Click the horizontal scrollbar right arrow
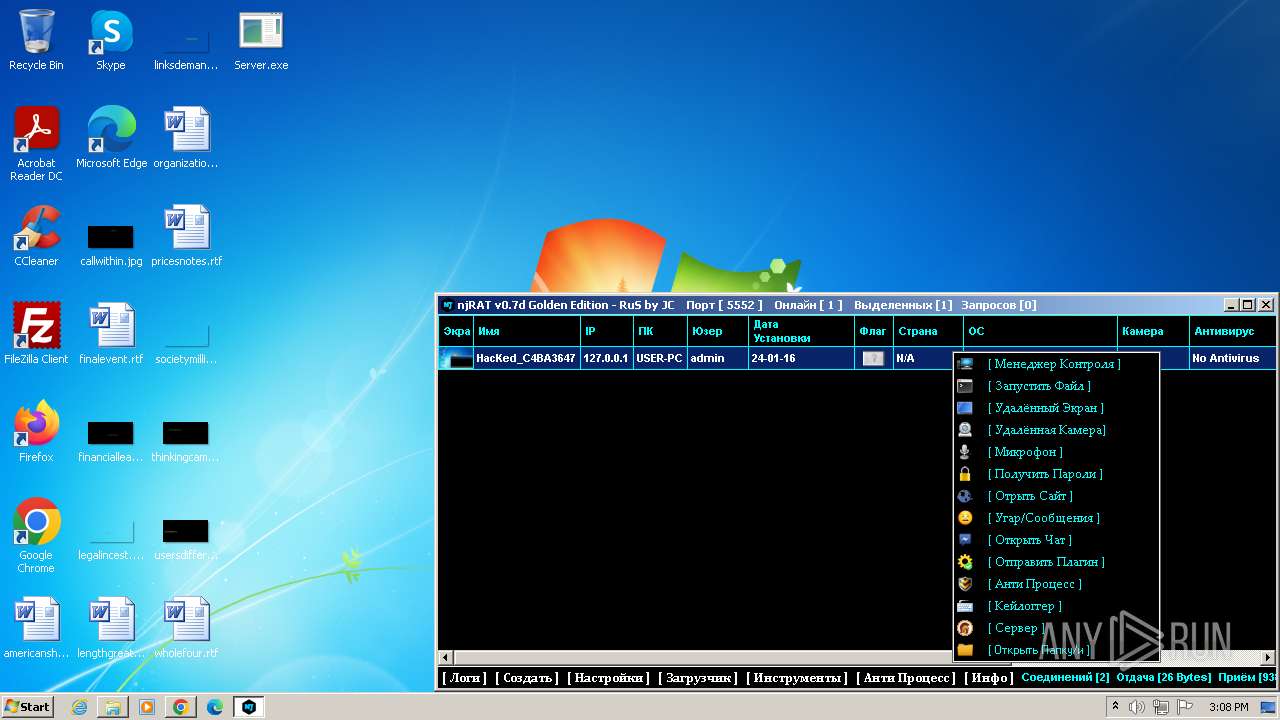1280x720 pixels. [x=1269, y=658]
